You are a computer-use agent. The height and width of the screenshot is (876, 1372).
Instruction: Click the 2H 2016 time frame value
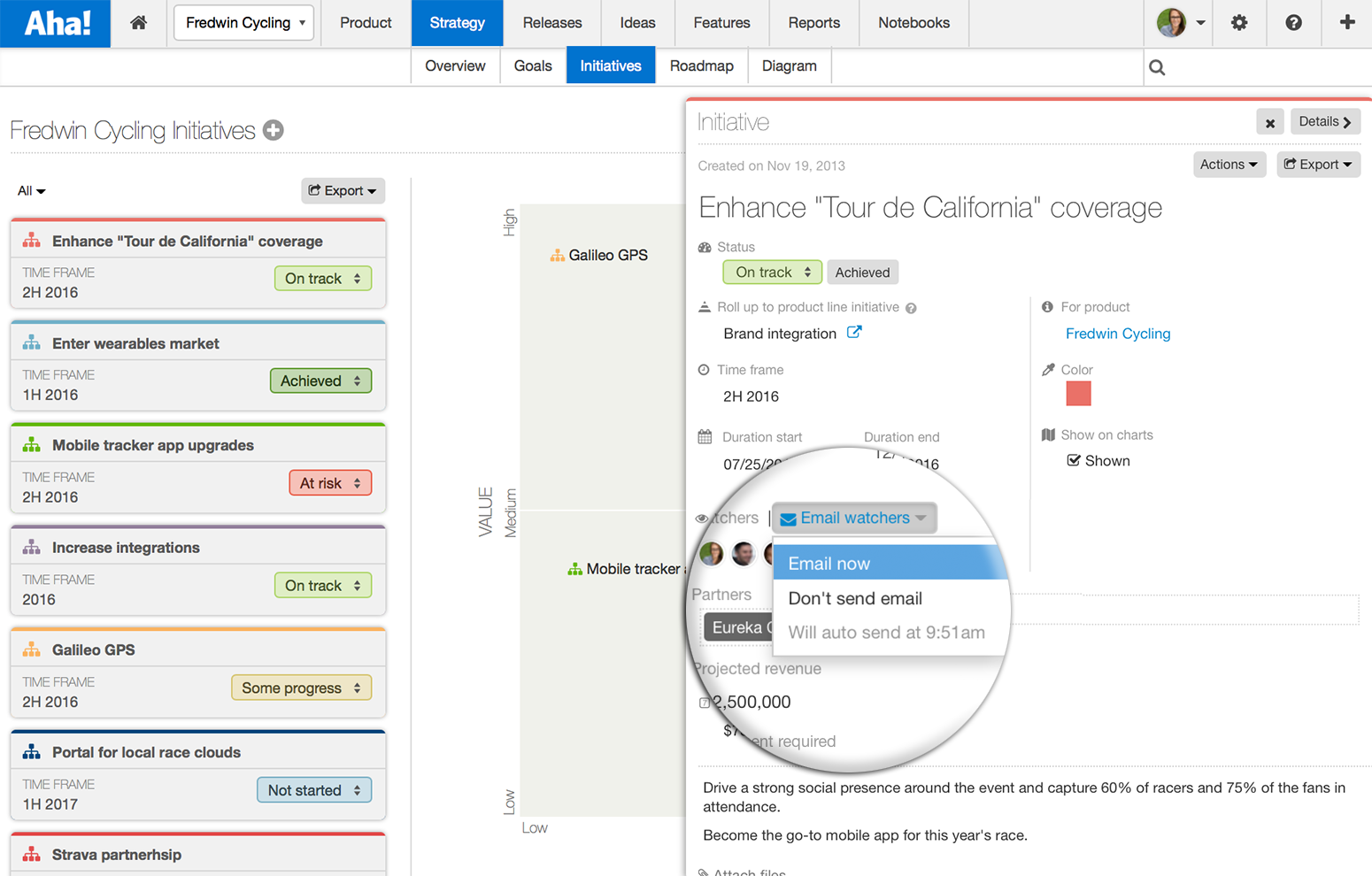[751, 396]
